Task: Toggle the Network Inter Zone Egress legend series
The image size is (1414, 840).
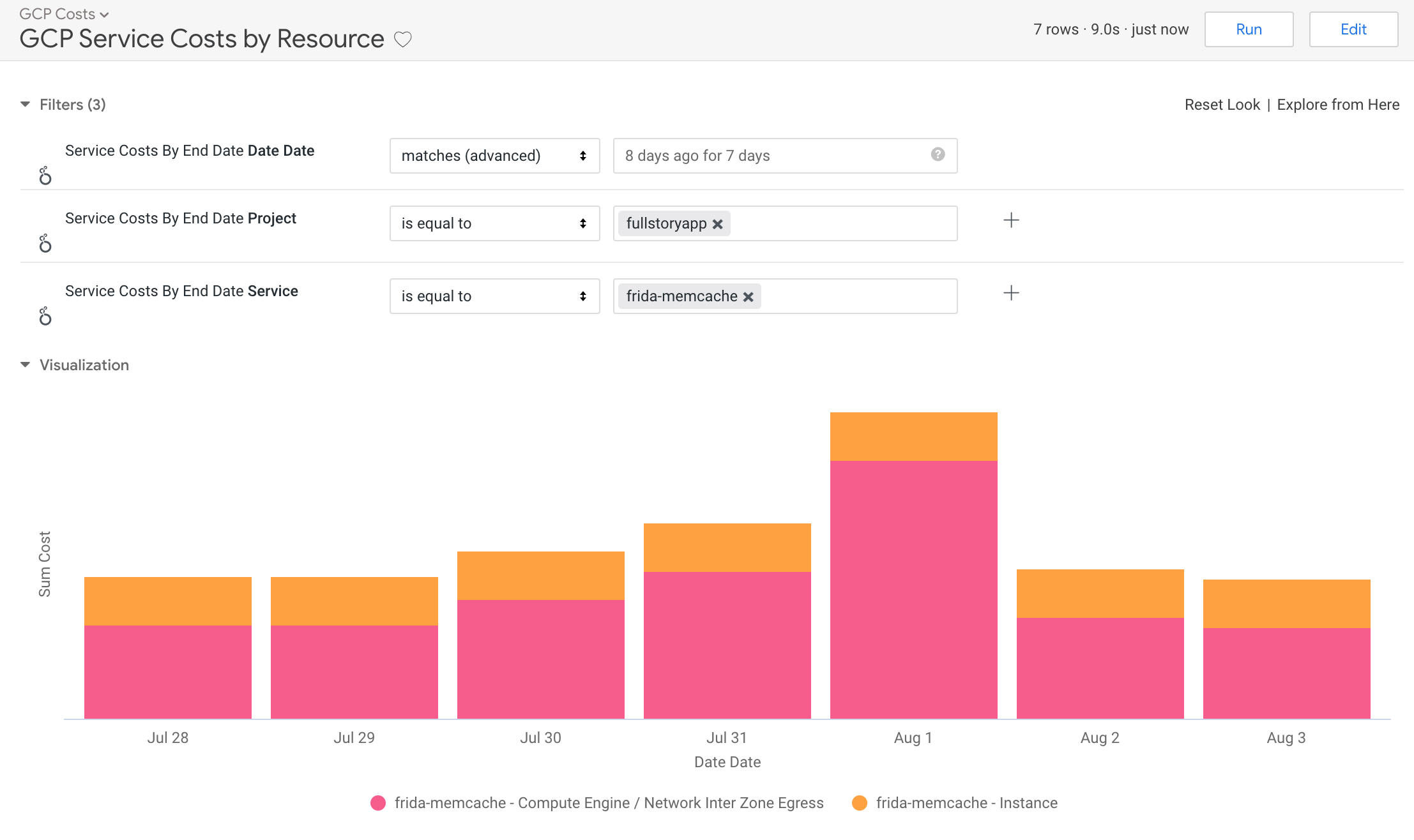Action: point(610,803)
